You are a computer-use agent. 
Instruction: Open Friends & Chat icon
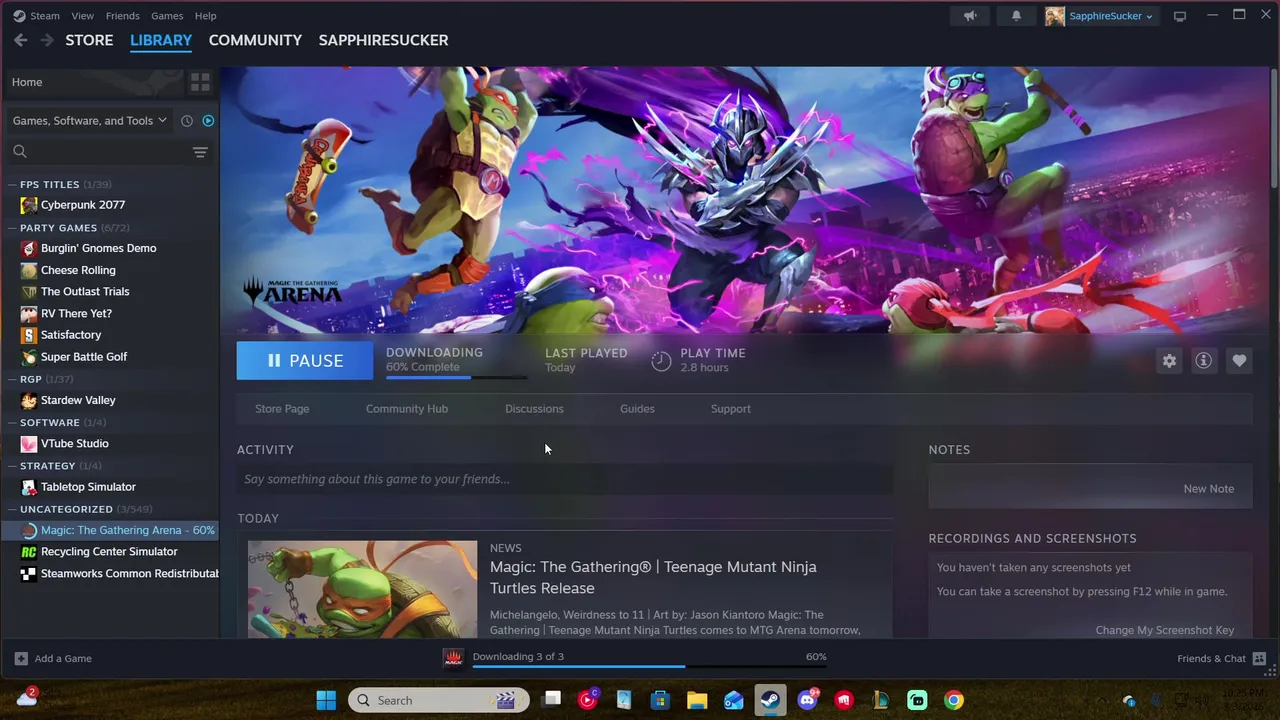pyautogui.click(x=1259, y=659)
